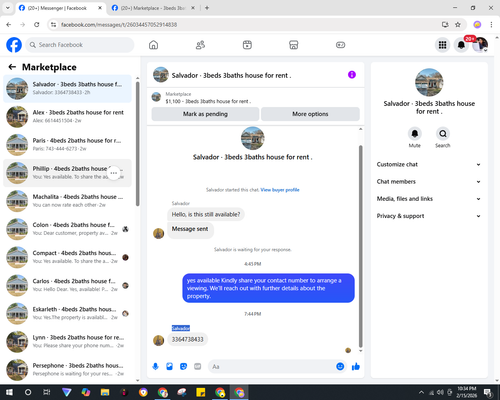The height and width of the screenshot is (400, 500).
Task: Open Chrome three-dot menu
Action: [x=491, y=25]
